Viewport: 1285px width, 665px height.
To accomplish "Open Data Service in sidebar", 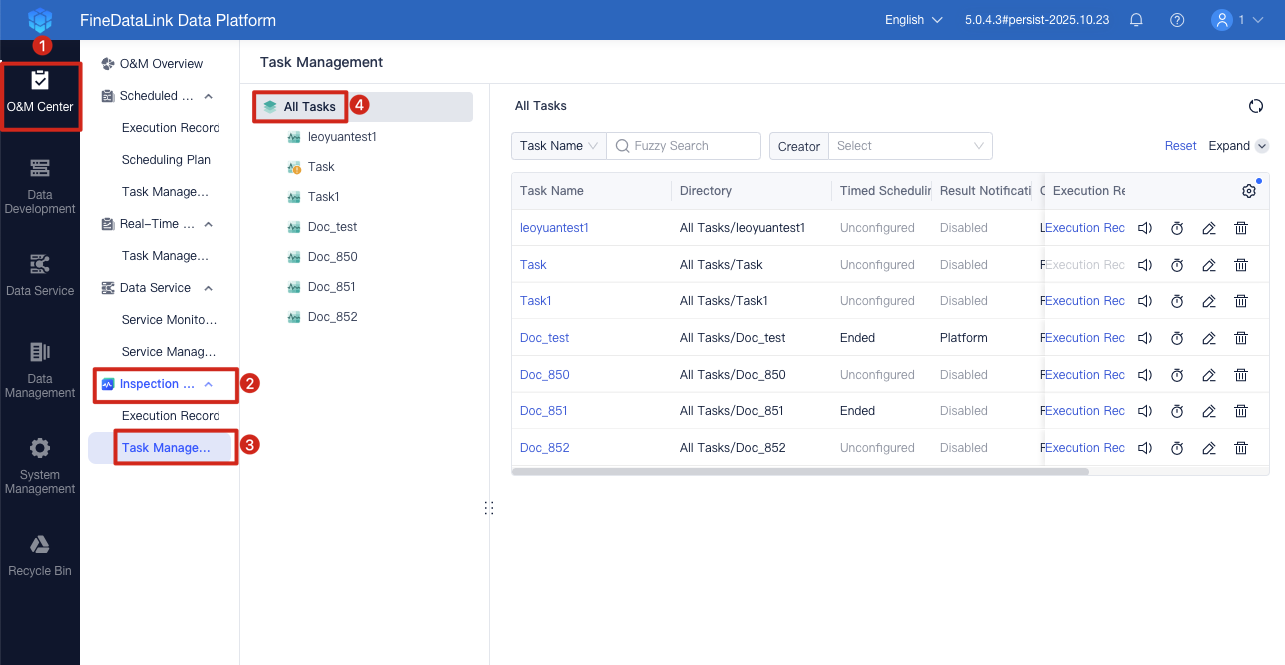I will [40, 276].
